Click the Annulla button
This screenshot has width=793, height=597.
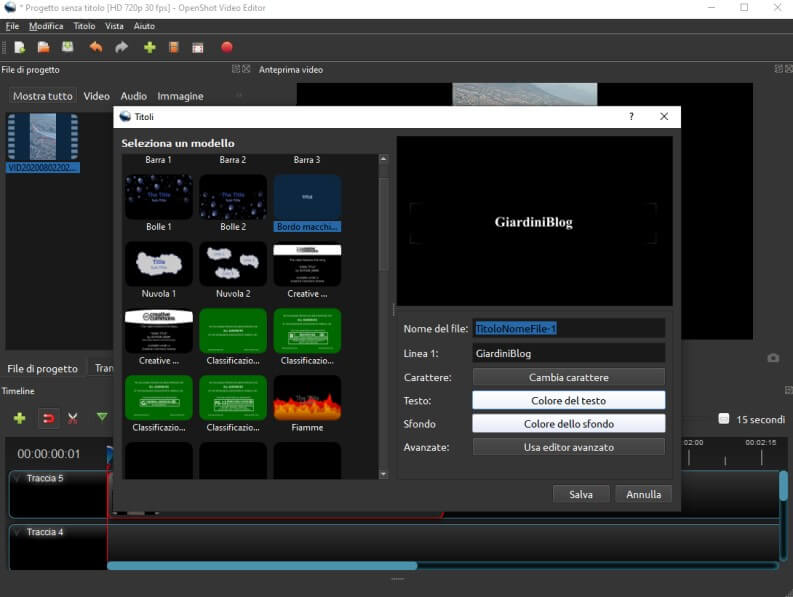coord(643,494)
